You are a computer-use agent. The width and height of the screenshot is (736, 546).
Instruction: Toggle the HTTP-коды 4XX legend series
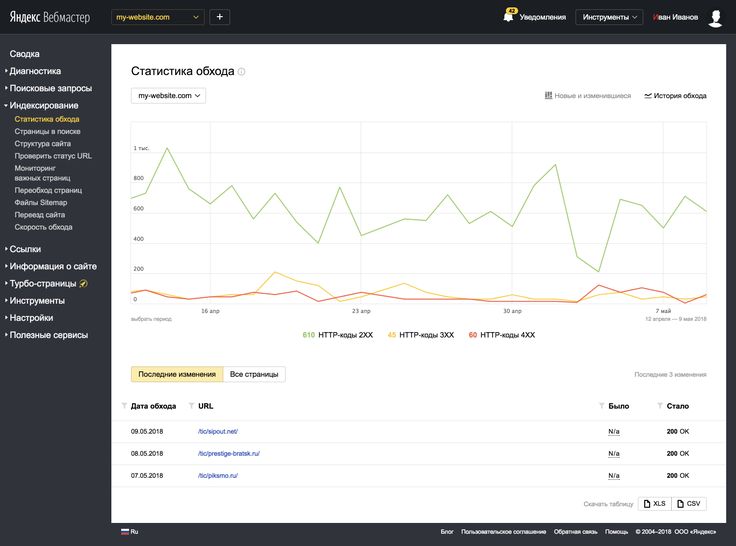pyautogui.click(x=501, y=335)
